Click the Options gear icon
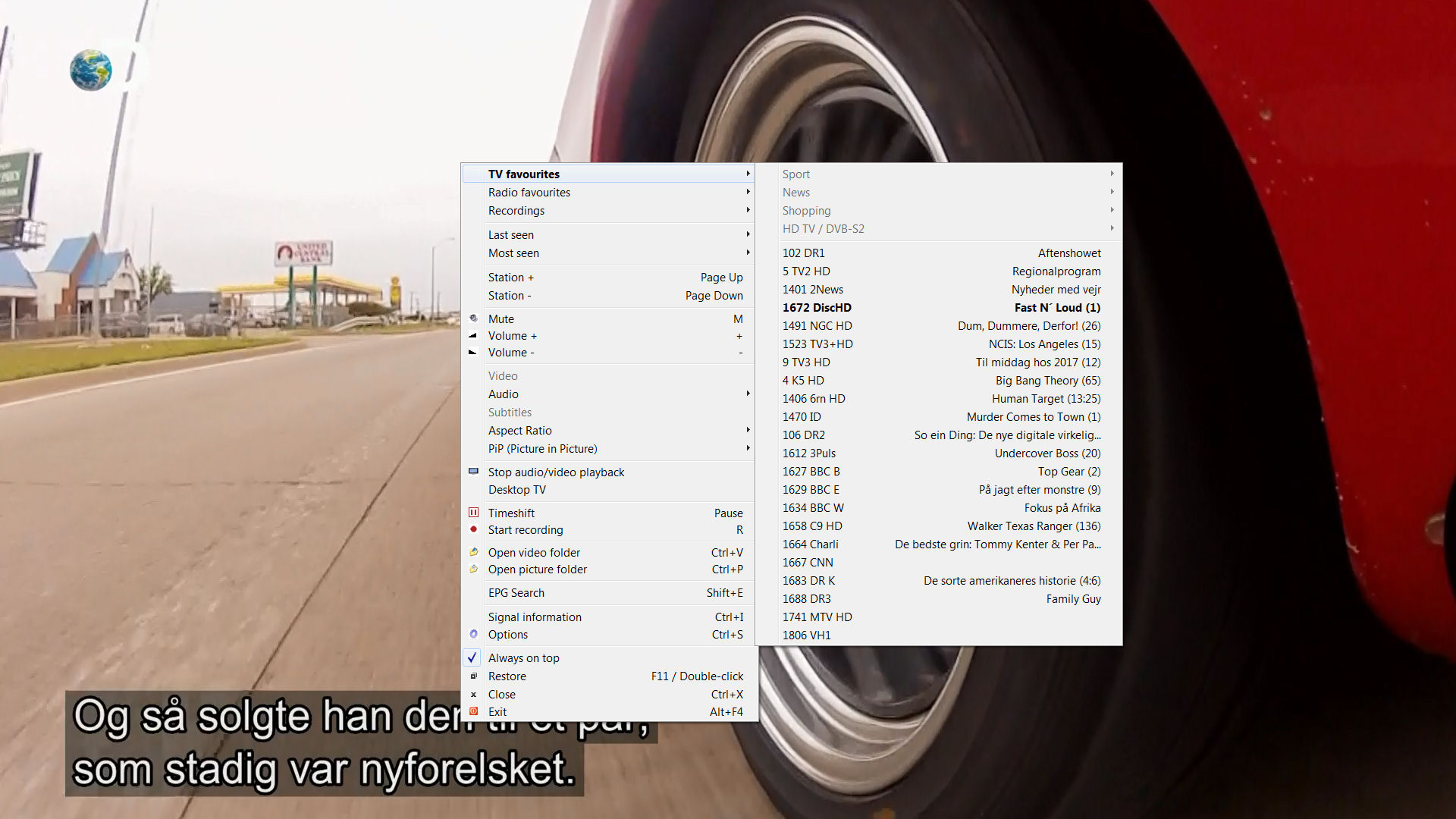Viewport: 1456px width, 819px height. (x=473, y=634)
